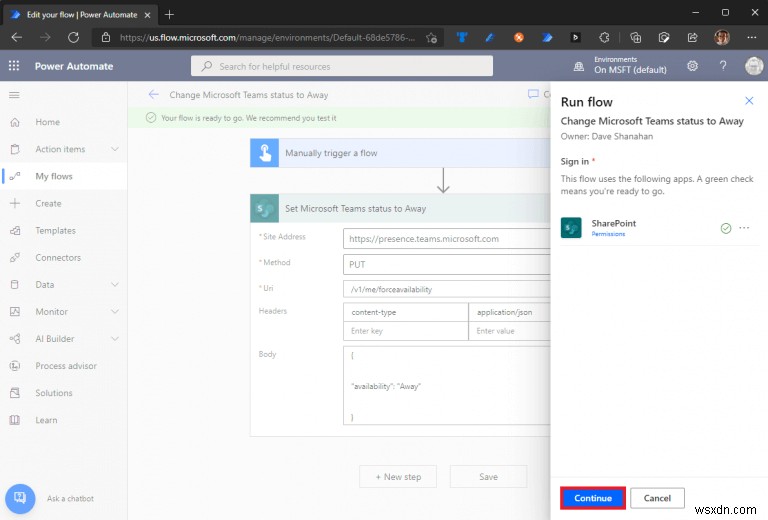Image resolution: width=768 pixels, height=520 pixels.
Task: Click the back arrow beside flow title
Action: click(153, 95)
